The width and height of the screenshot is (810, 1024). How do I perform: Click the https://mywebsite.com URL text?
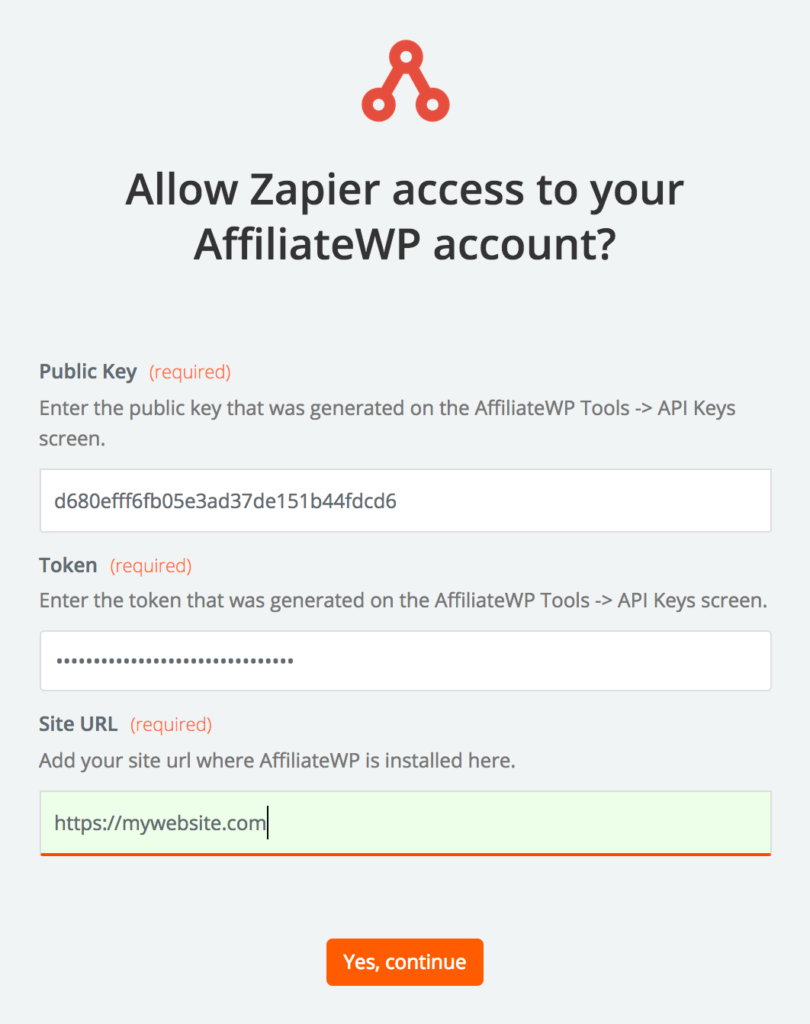pyautogui.click(x=158, y=822)
